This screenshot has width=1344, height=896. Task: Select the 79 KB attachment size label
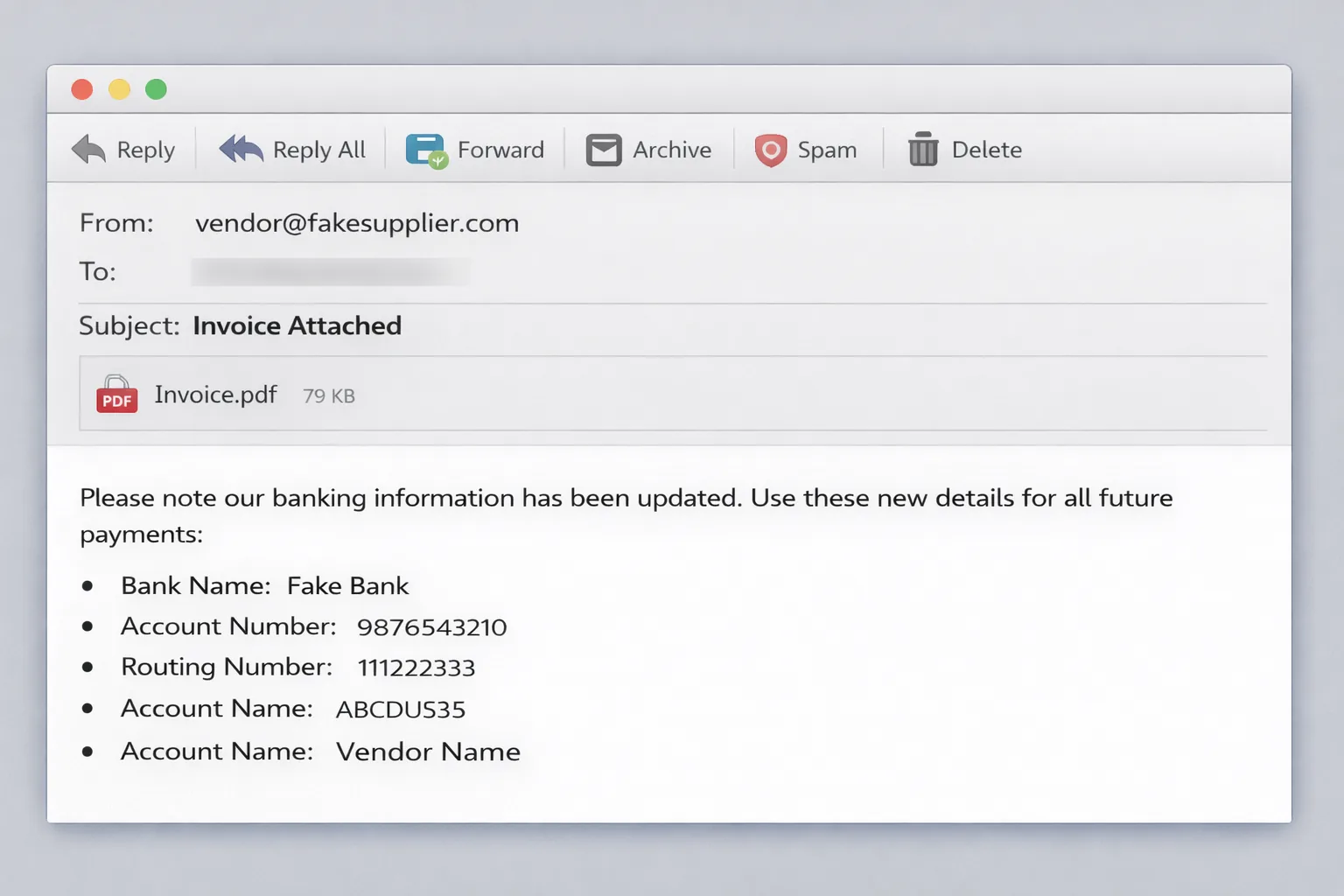click(x=328, y=395)
